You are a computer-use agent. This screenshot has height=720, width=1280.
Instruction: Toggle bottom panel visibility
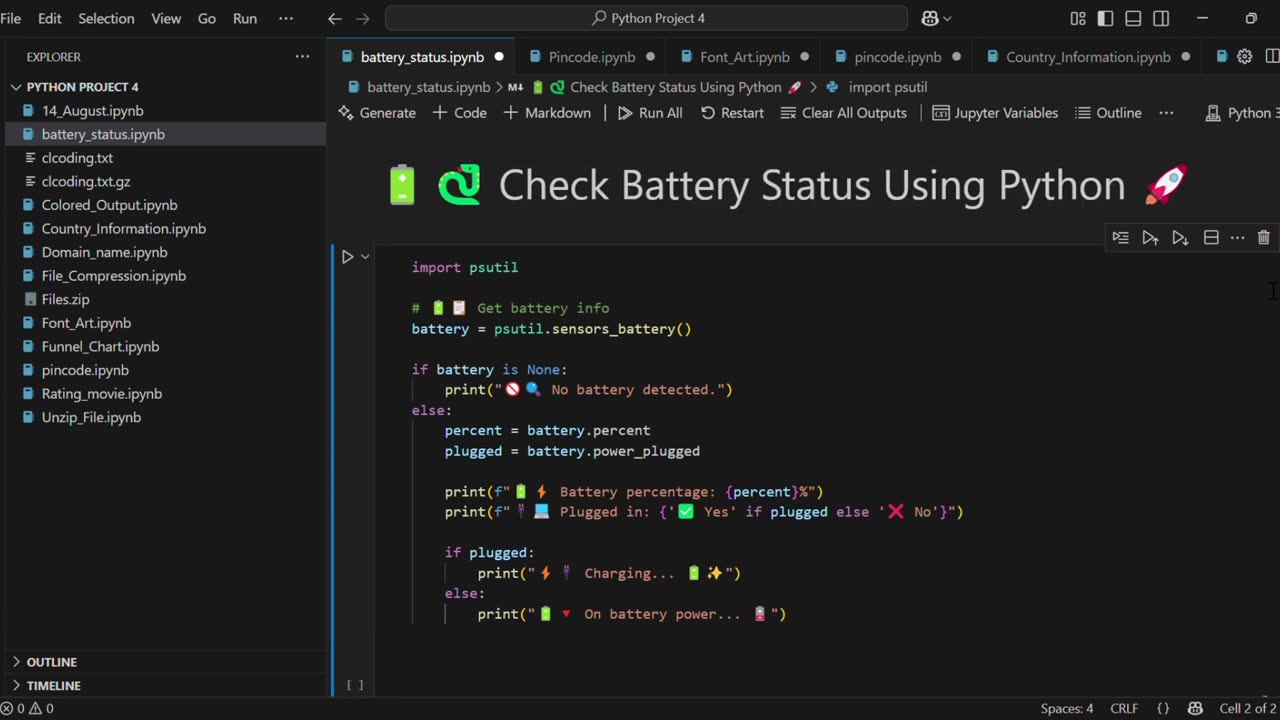[1133, 18]
